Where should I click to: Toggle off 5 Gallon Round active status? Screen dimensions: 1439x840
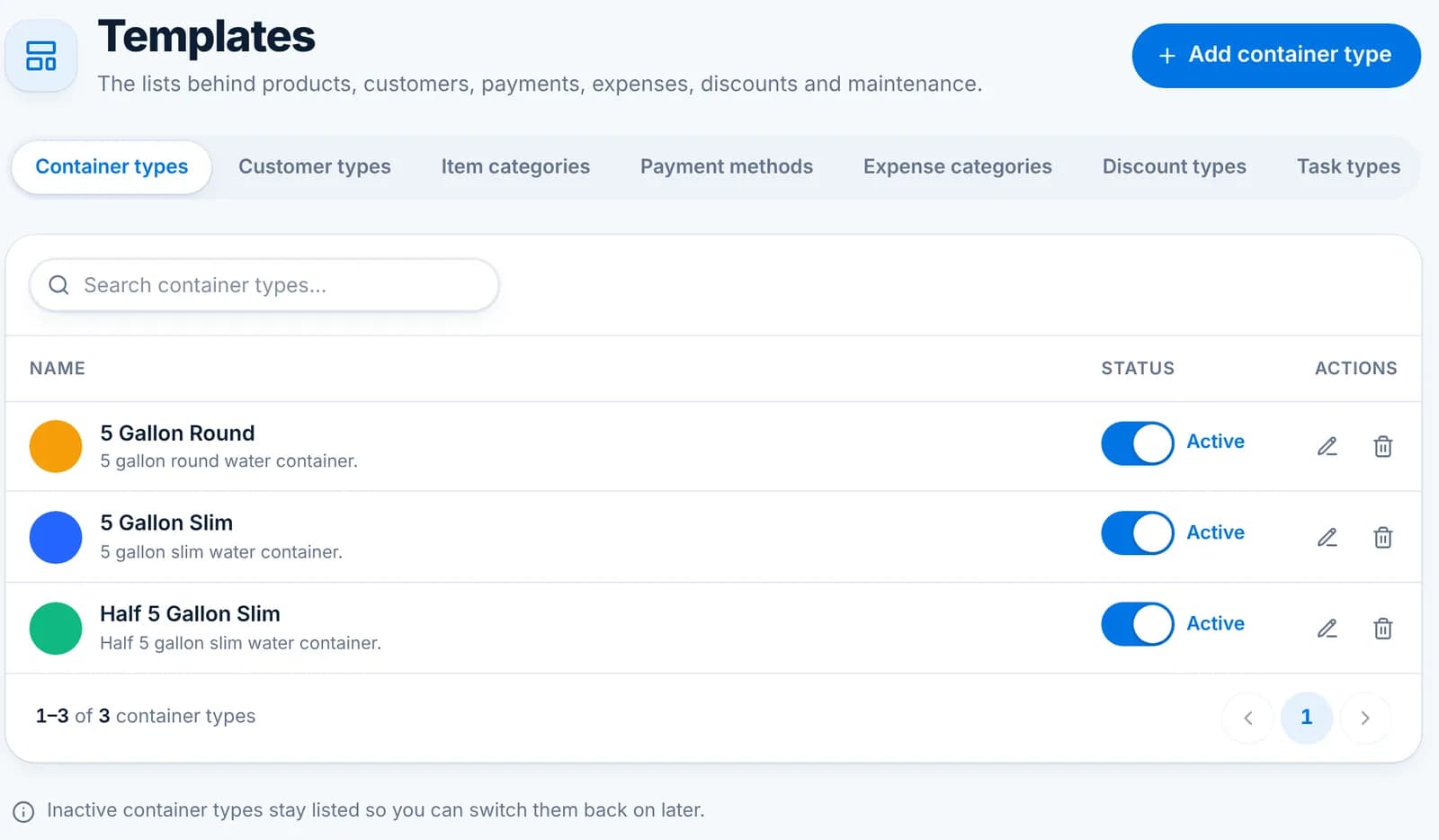click(x=1137, y=443)
